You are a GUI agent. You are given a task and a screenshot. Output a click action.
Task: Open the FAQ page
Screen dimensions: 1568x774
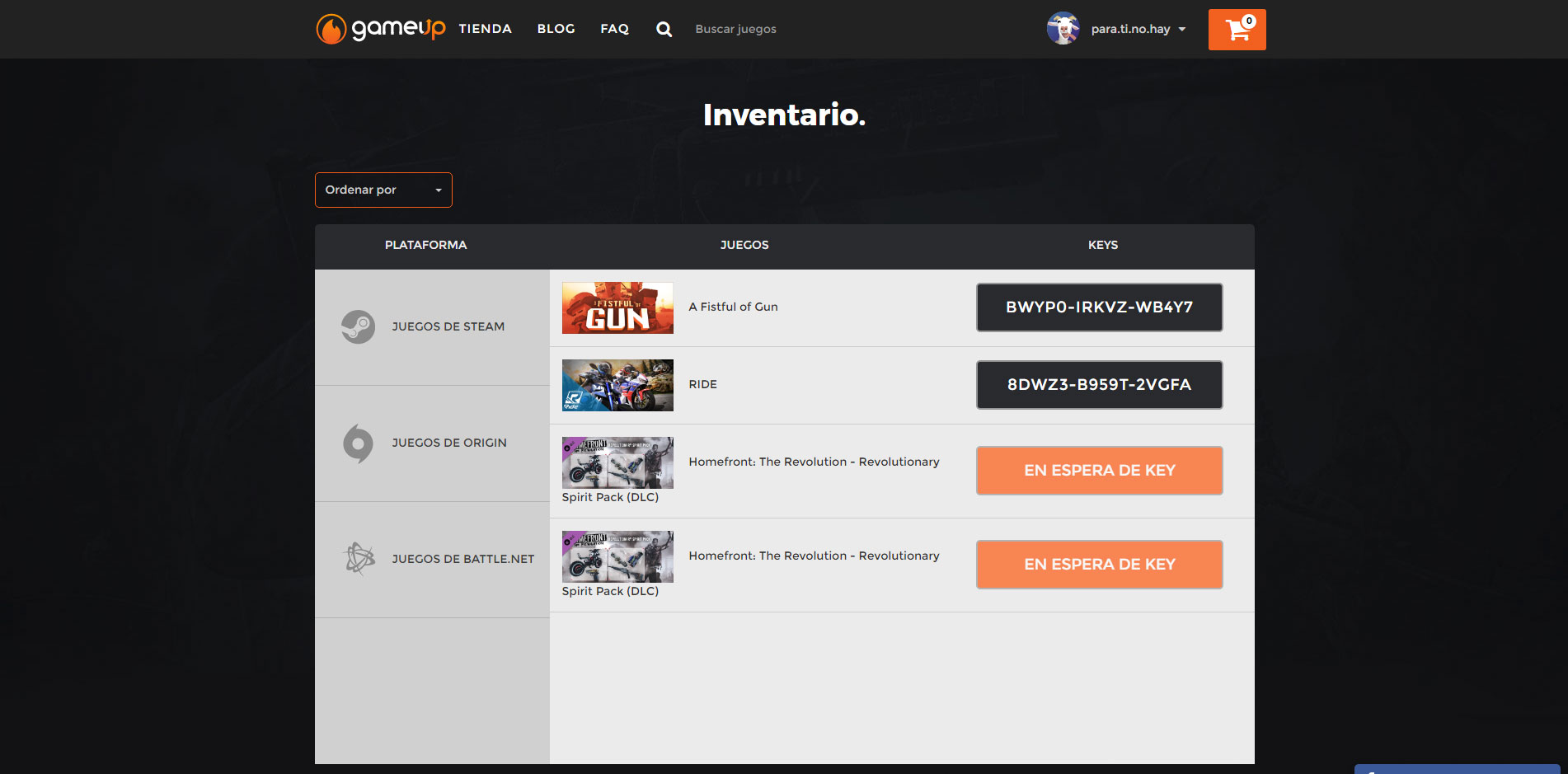[614, 29]
